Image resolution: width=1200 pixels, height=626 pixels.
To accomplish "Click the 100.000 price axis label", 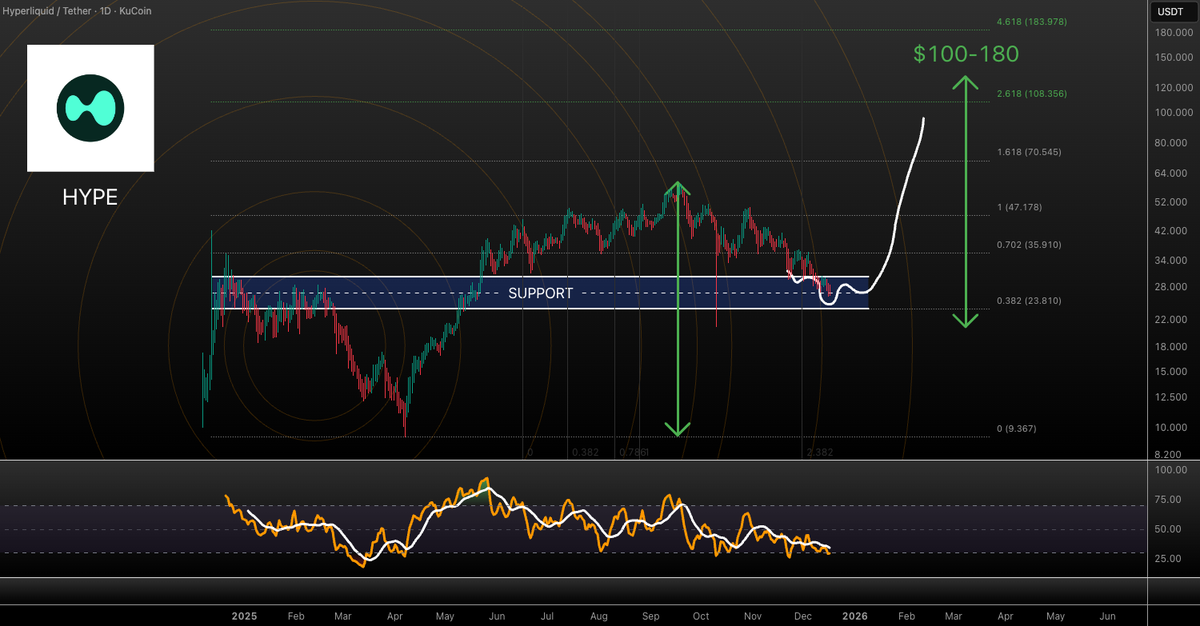I will [x=1173, y=113].
